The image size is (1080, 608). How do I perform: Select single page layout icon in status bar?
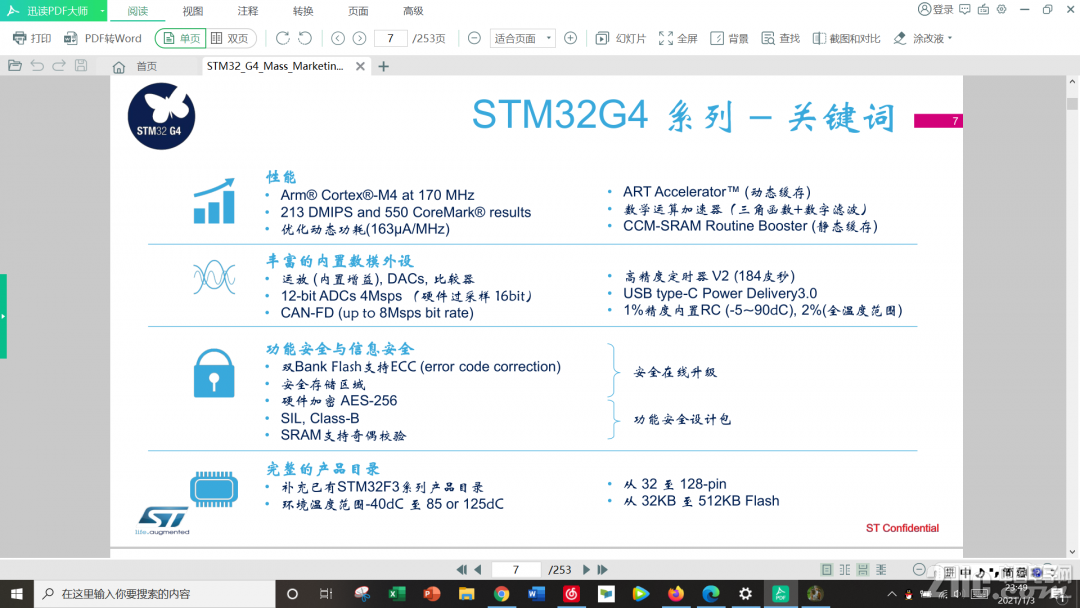point(827,569)
